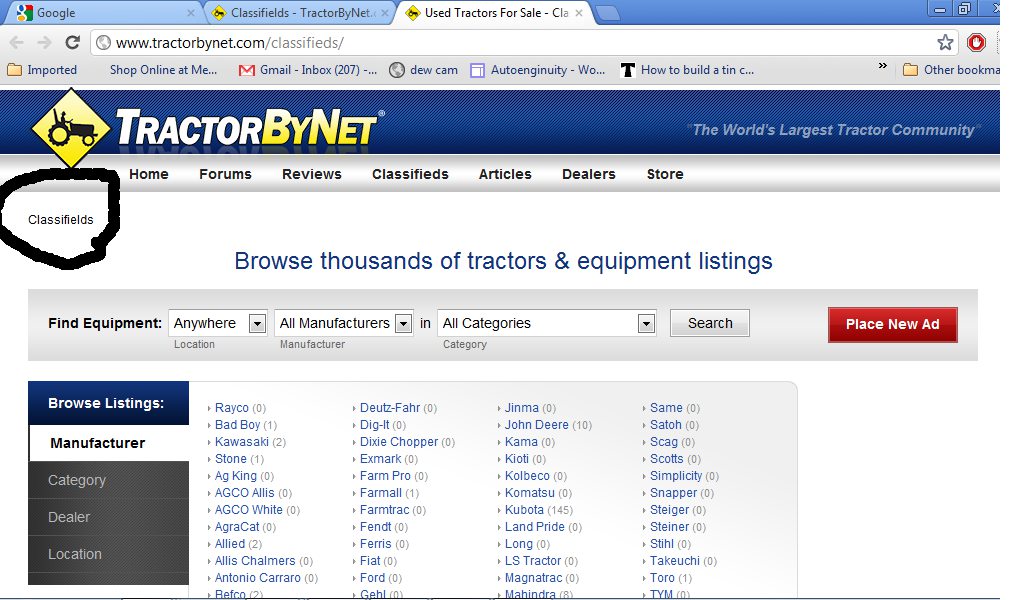Click the red stop-sign extension icon
Viewport: 1024px width, 600px height.
click(977, 43)
